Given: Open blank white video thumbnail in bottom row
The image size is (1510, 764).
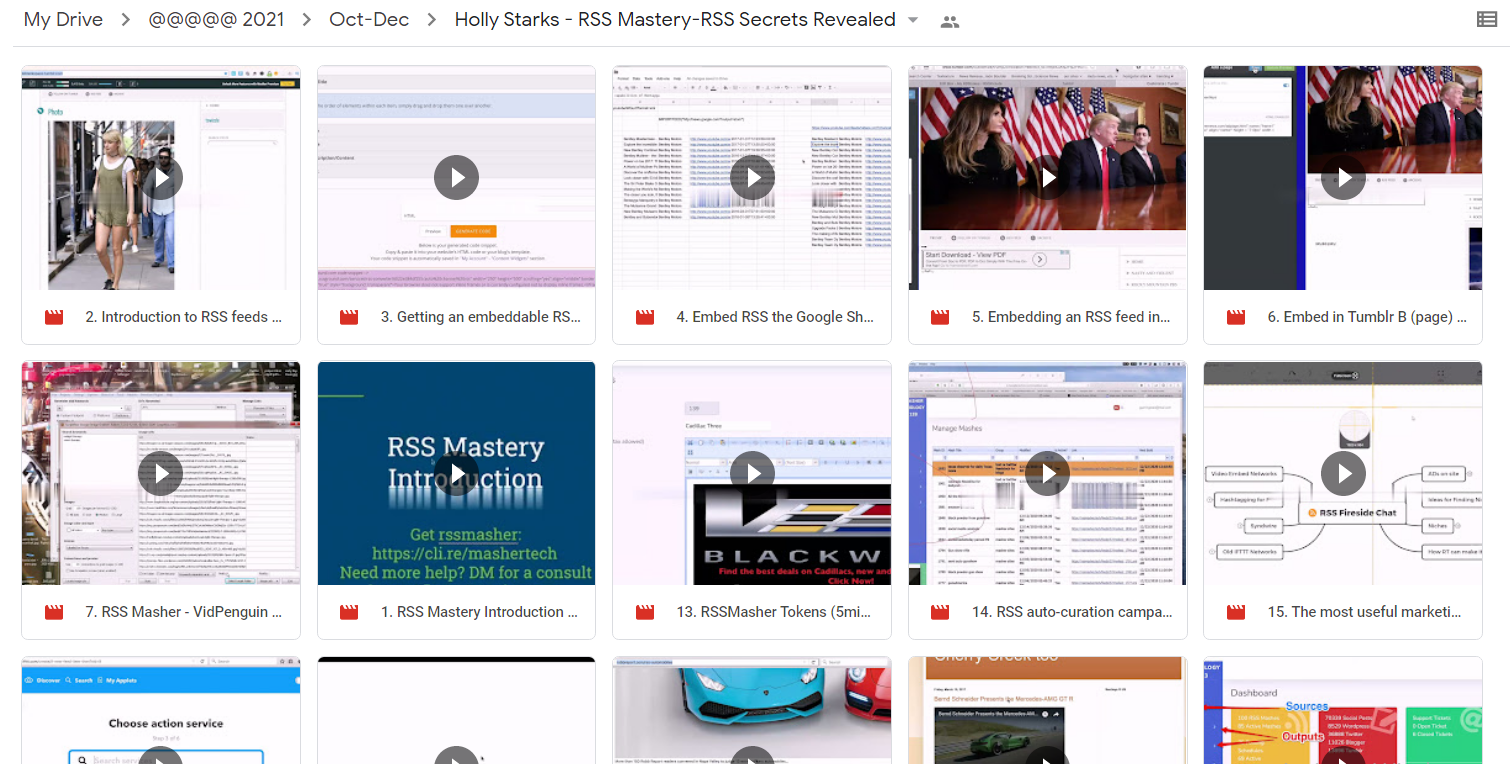Looking at the screenshot, I should 456,710.
